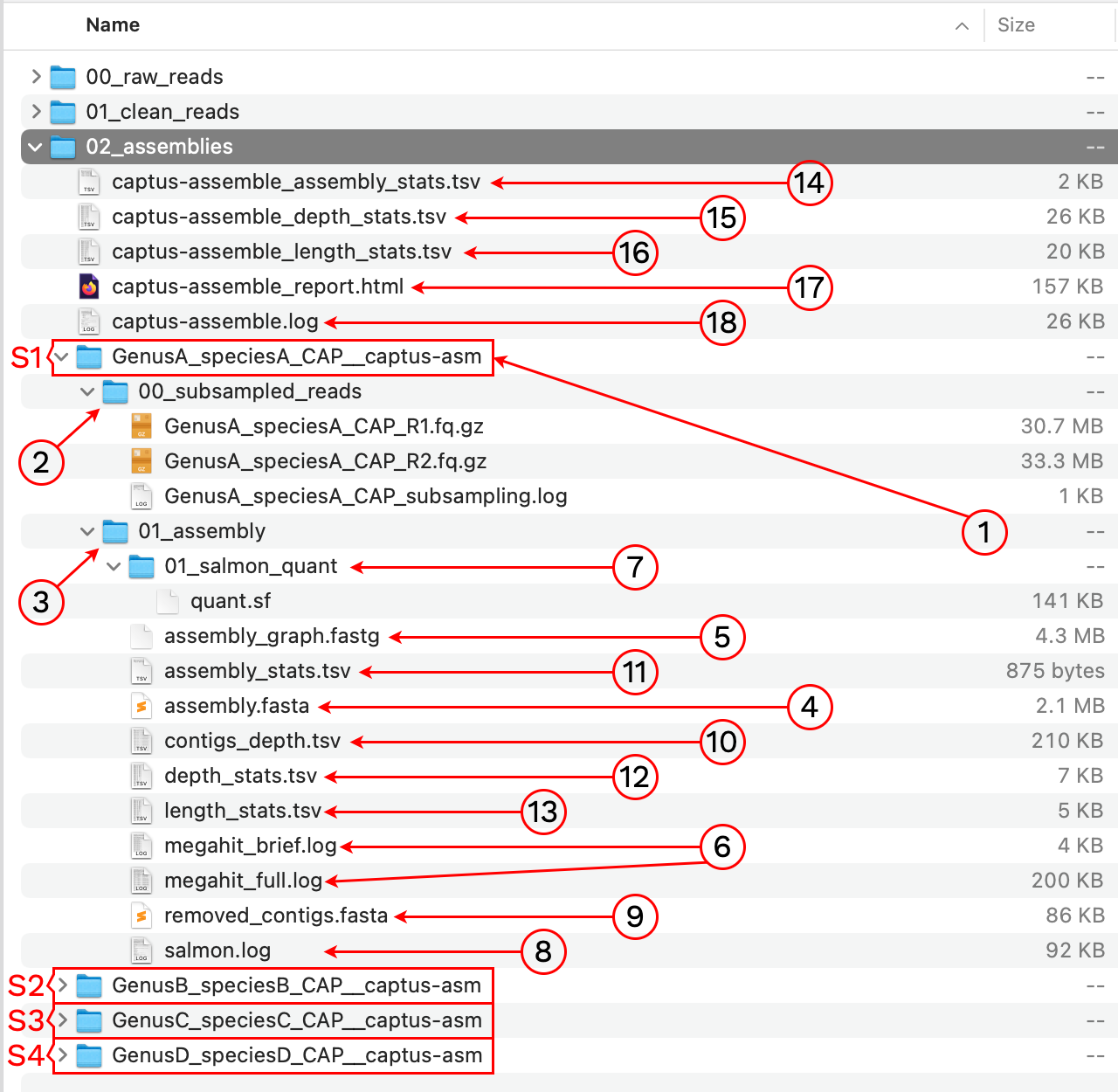This screenshot has width=1118, height=1092.
Task: Select the folder name 01_salmon_quant
Action: (x=251, y=566)
